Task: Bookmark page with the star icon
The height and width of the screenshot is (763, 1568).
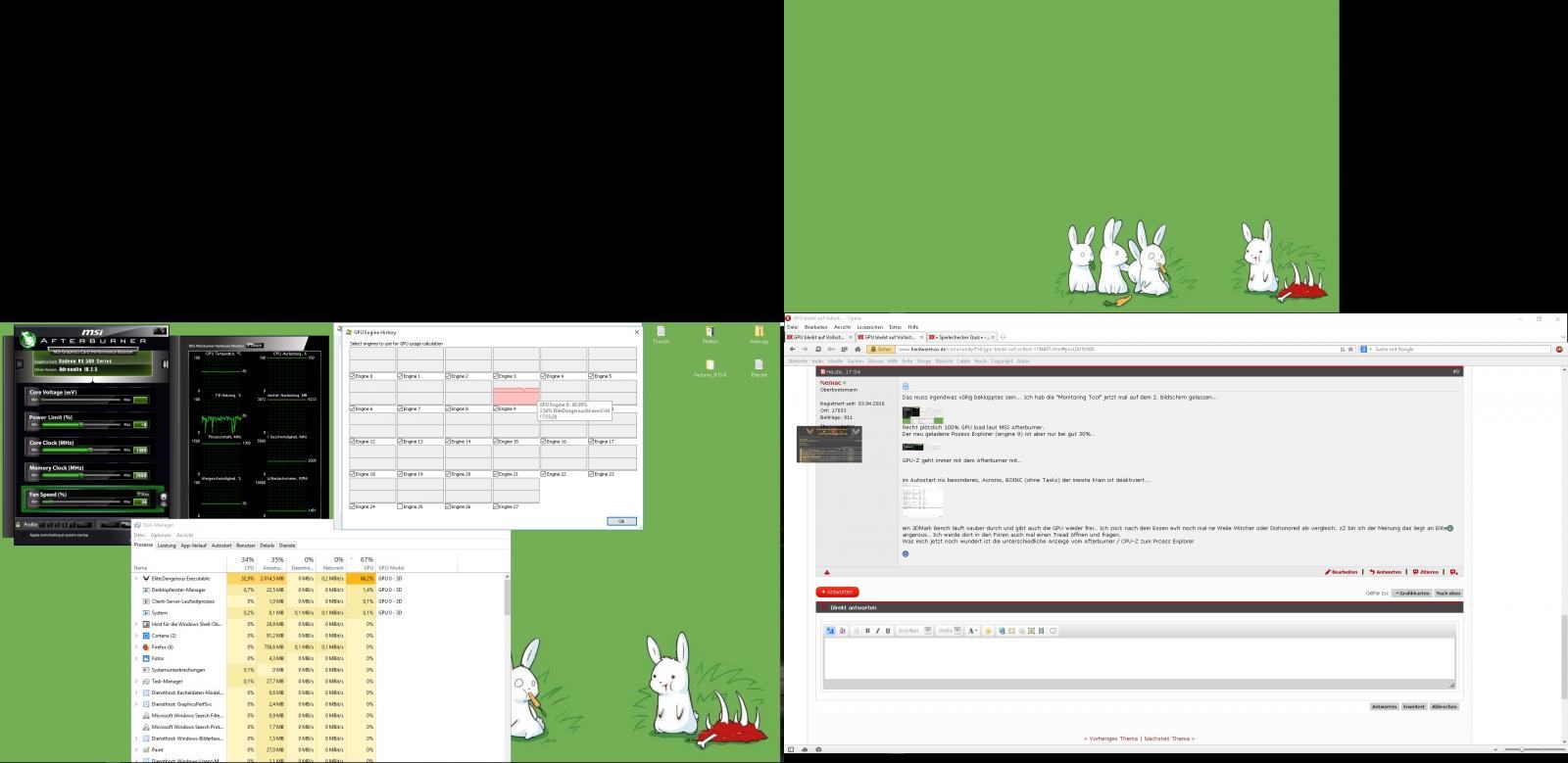Action: [x=1350, y=349]
